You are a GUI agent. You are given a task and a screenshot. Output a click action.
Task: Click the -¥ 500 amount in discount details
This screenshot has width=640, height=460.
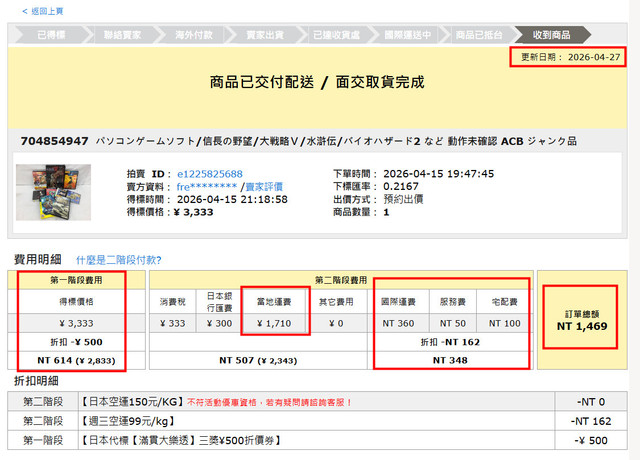click(591, 440)
